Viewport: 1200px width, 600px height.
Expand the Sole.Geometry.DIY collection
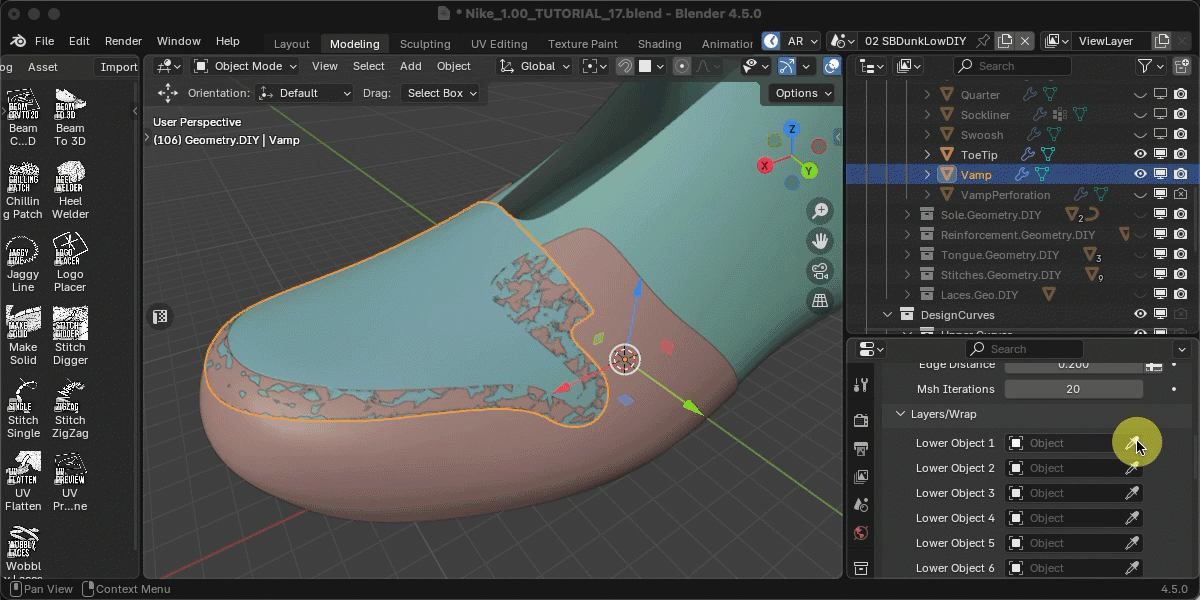(907, 215)
